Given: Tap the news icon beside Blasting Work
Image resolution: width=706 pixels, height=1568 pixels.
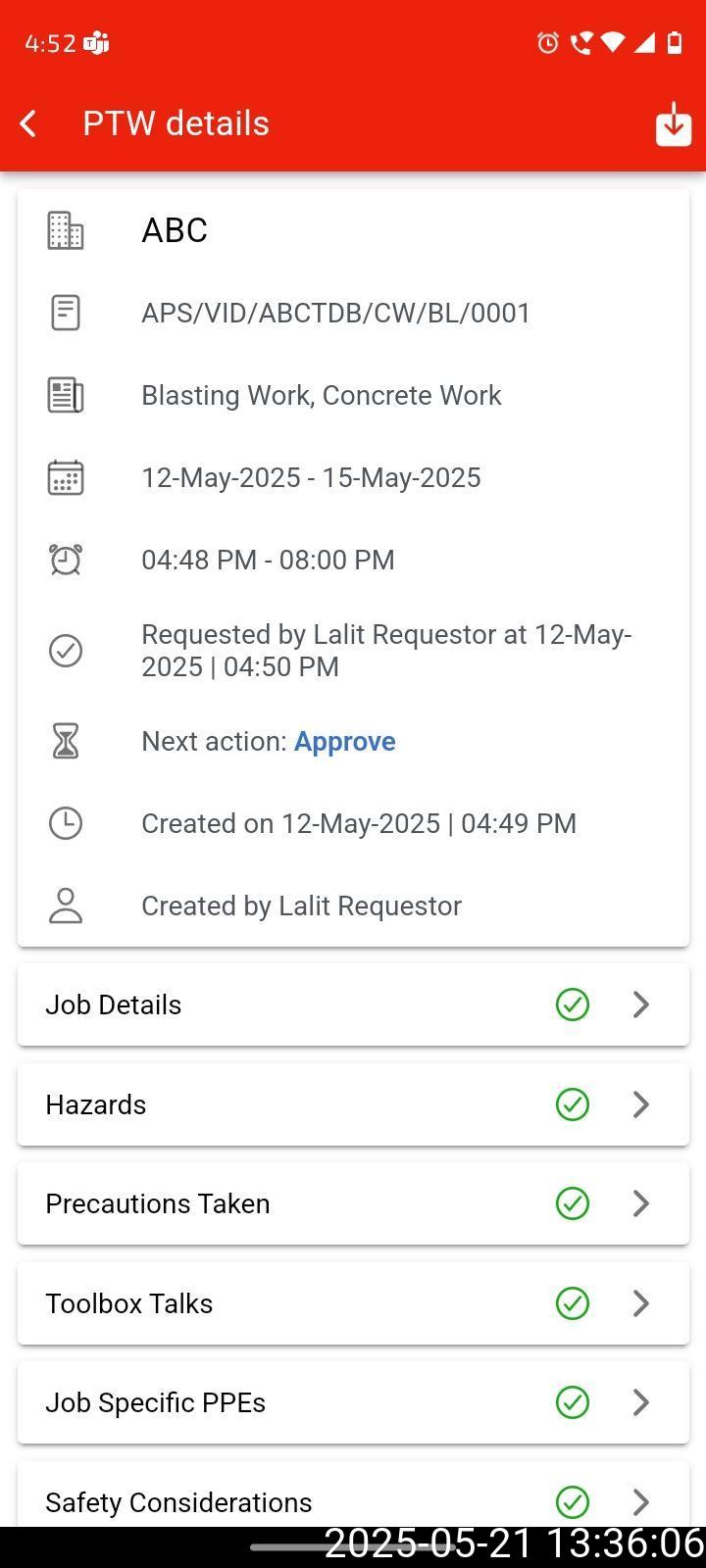Looking at the screenshot, I should point(66,395).
